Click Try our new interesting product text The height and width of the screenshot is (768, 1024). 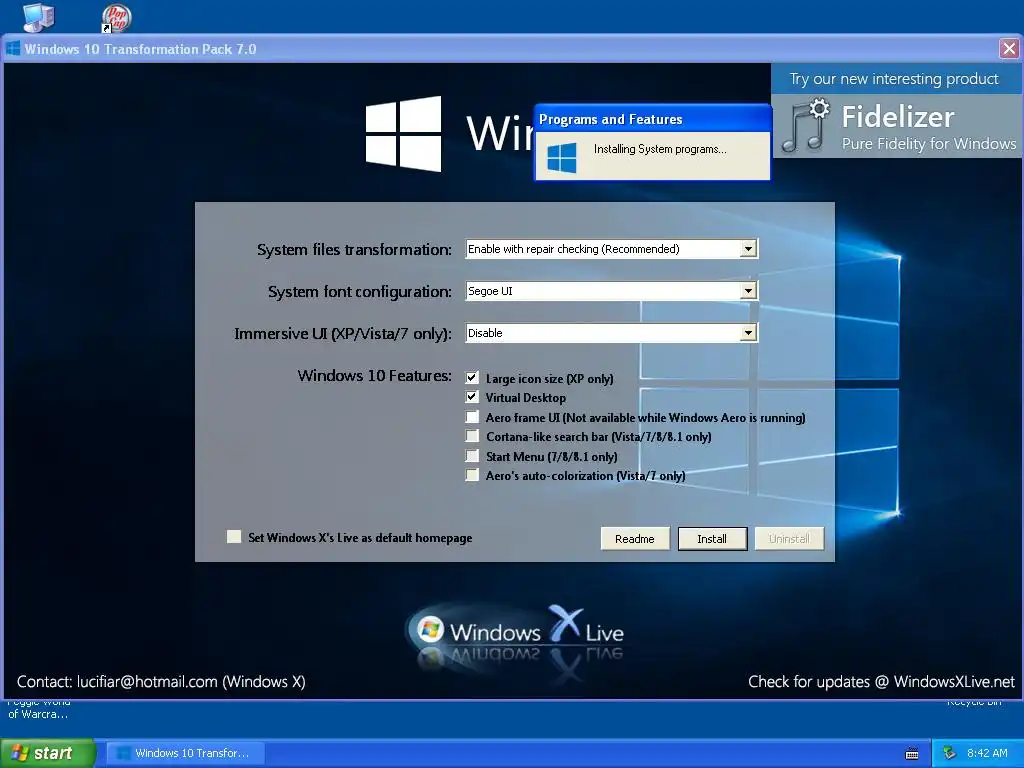click(894, 79)
